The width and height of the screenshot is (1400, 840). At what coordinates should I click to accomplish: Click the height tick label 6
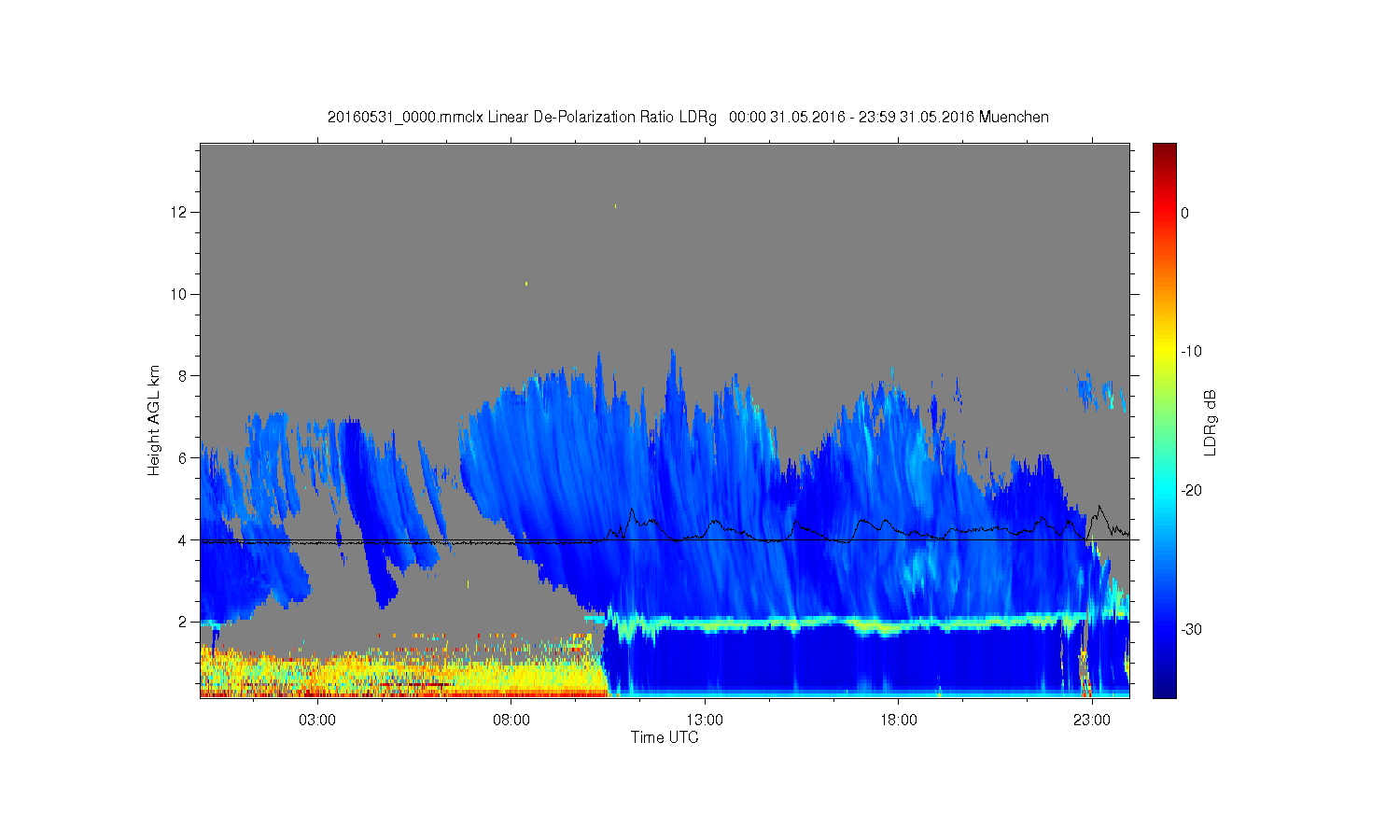point(184,457)
